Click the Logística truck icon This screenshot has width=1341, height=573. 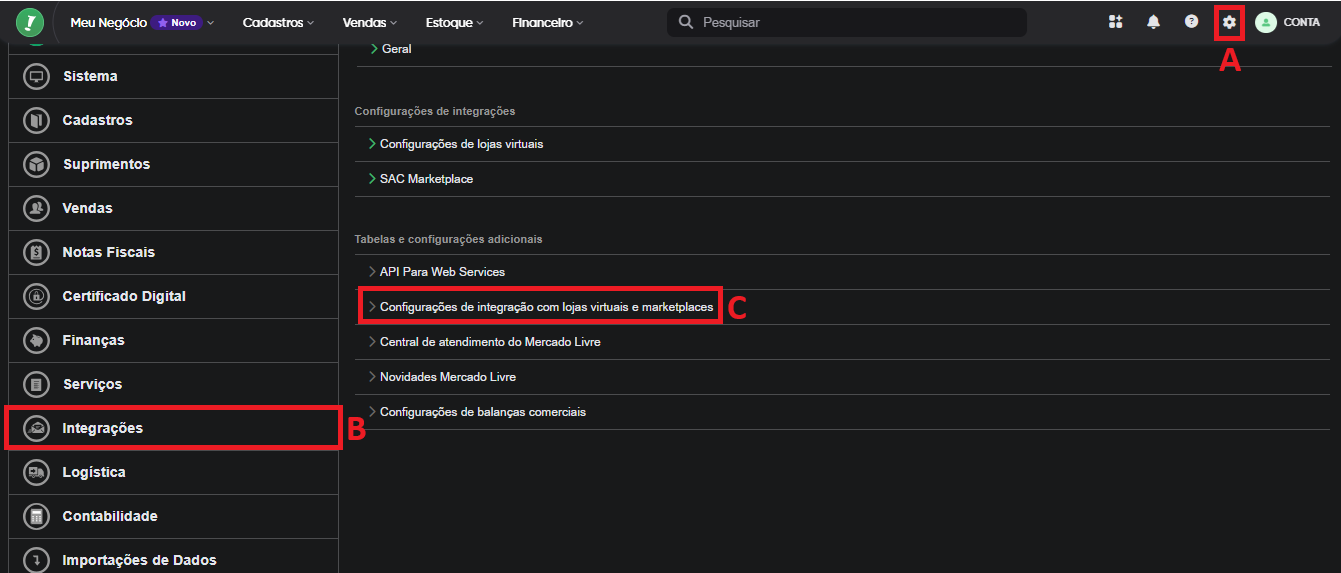(x=36, y=472)
